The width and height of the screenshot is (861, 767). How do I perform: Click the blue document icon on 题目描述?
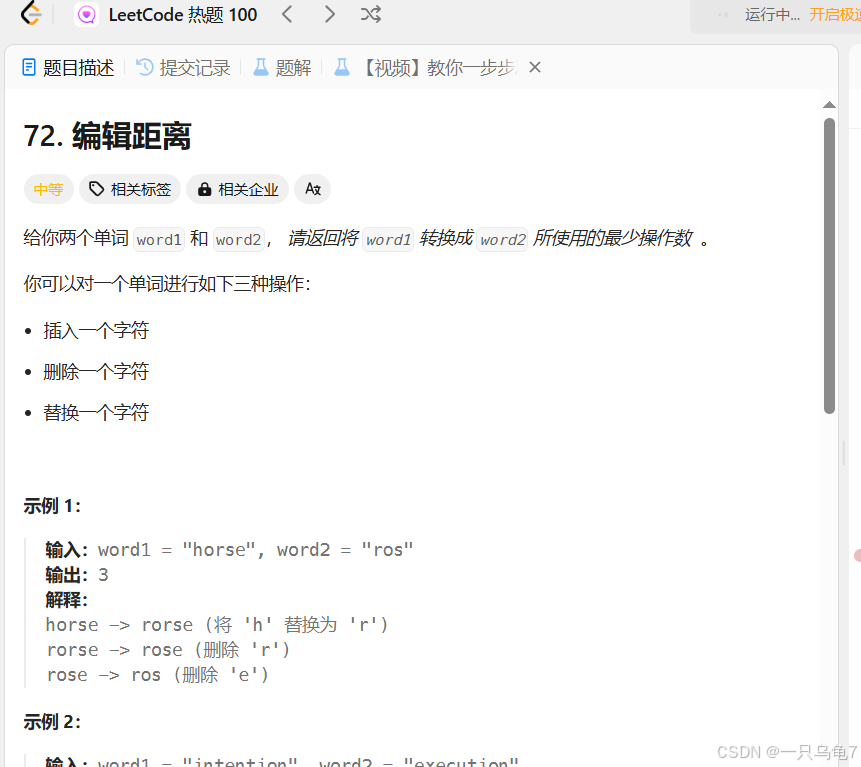point(27,67)
